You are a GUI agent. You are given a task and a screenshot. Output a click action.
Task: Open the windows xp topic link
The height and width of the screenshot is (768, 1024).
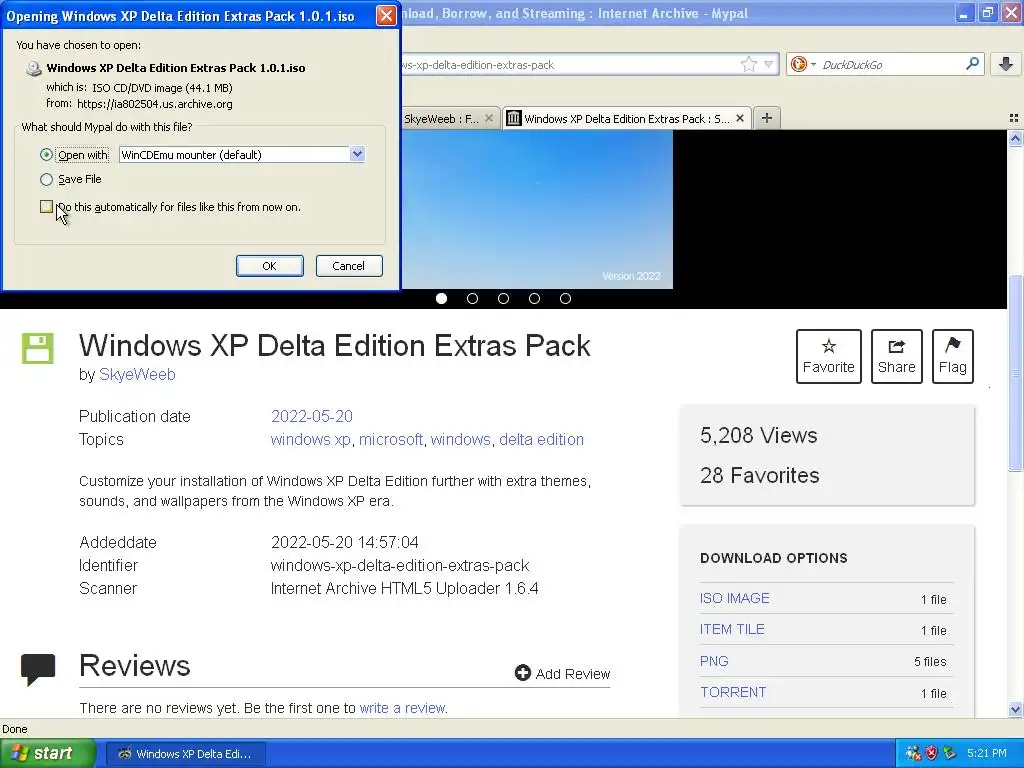point(310,440)
